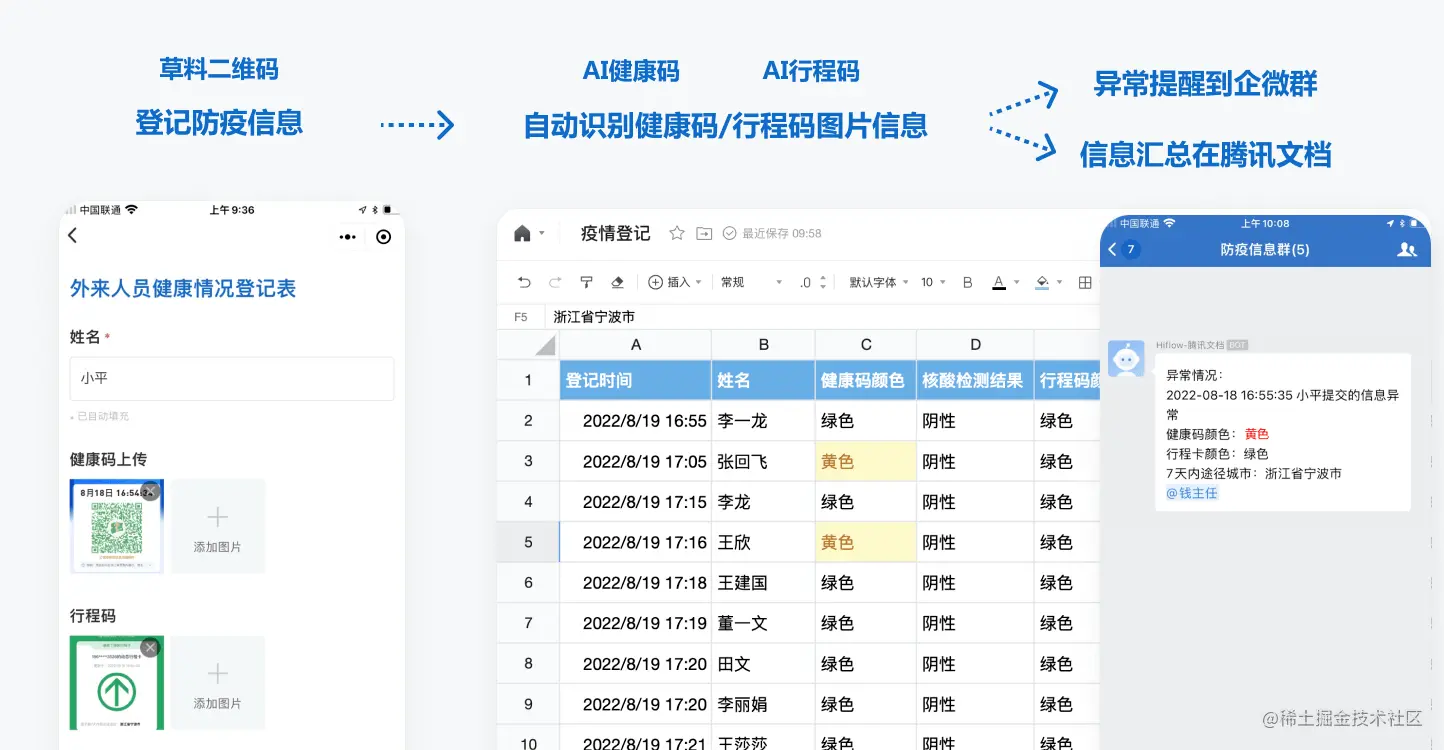Viewport: 1444px width, 750px height.
Task: Click the borders grid icon
Action: pyautogui.click(x=1085, y=283)
